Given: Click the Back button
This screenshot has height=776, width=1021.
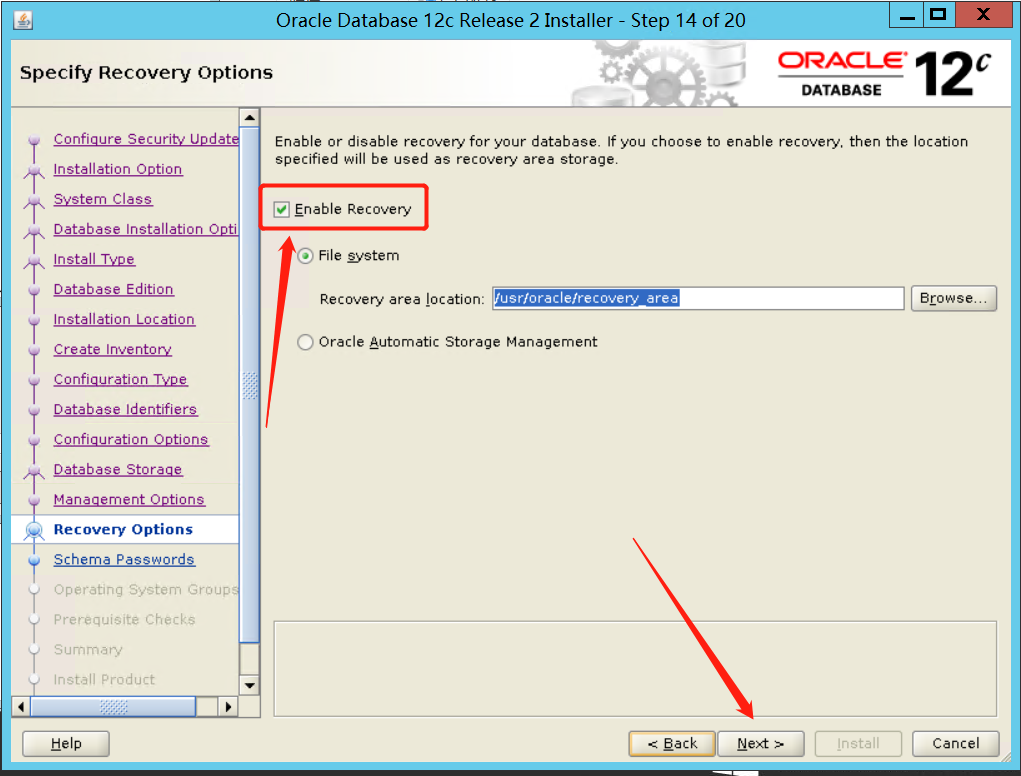Looking at the screenshot, I should pos(672,743).
